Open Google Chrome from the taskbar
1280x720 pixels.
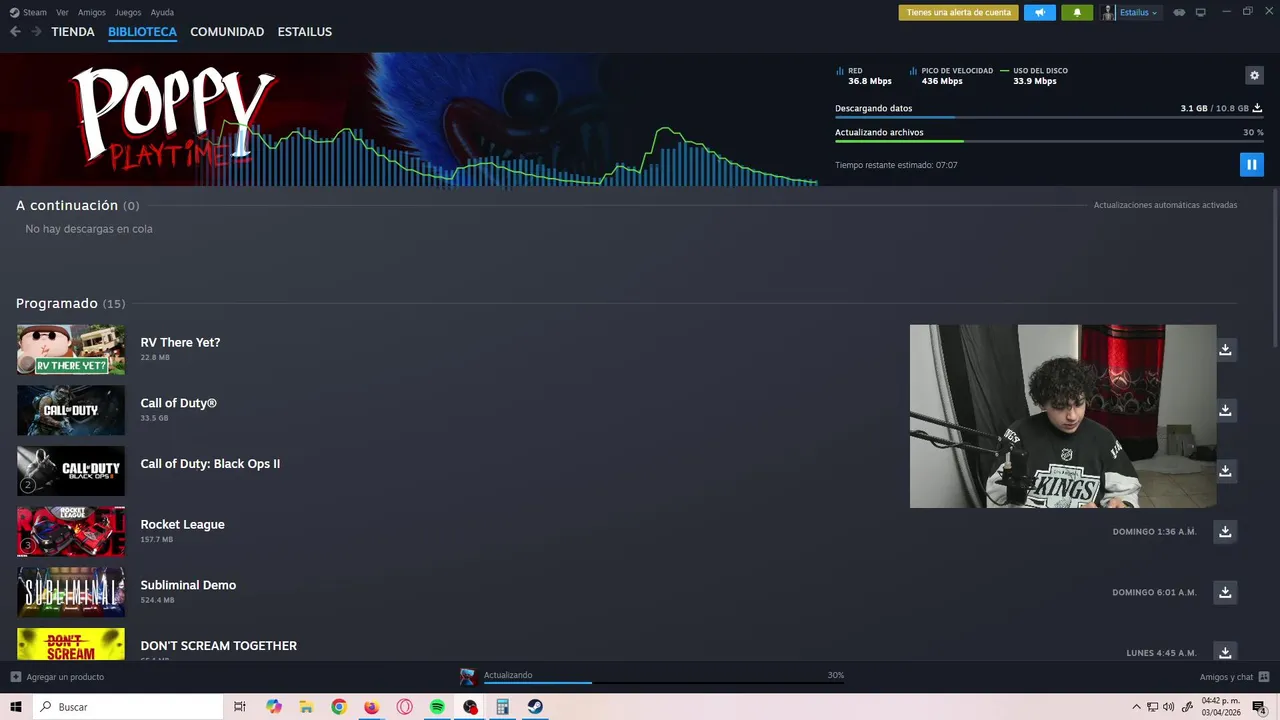[339, 707]
